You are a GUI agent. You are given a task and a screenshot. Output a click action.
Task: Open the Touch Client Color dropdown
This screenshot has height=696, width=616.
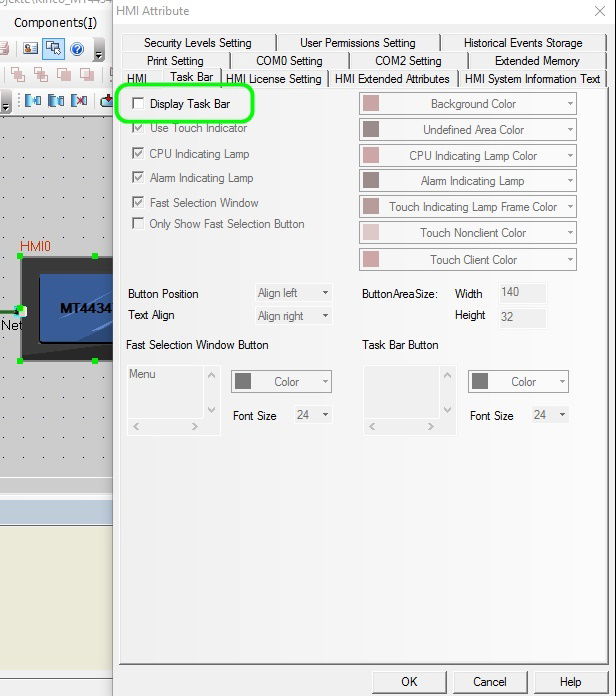click(468, 259)
